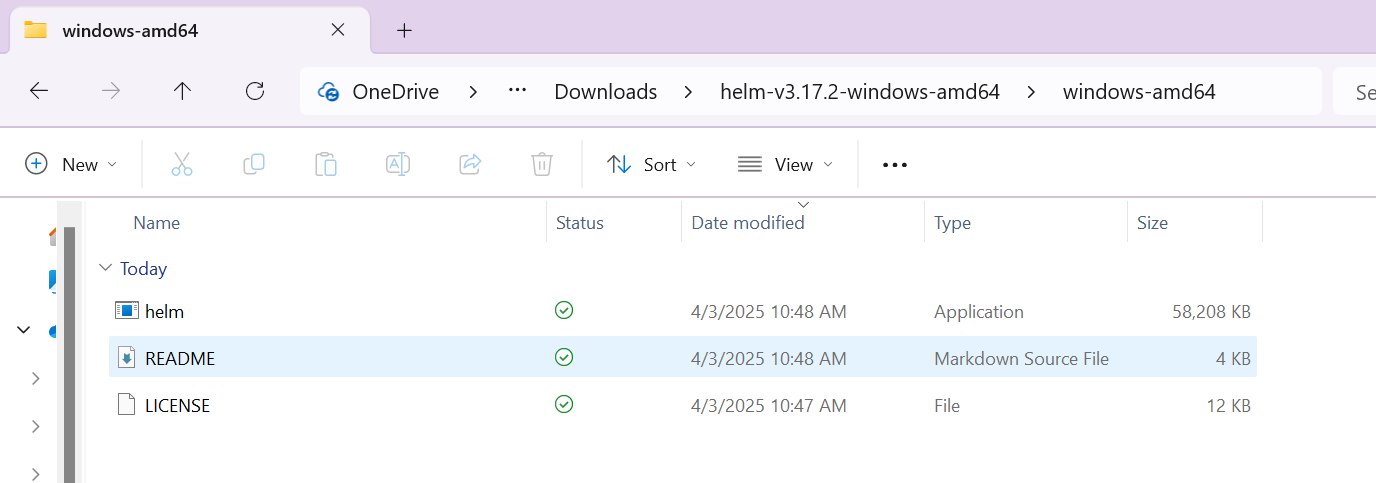Navigate to helm-v3.17.2-windows-amd64 breadcrumb folder
Image resolution: width=1376 pixels, height=483 pixels.
pos(860,92)
